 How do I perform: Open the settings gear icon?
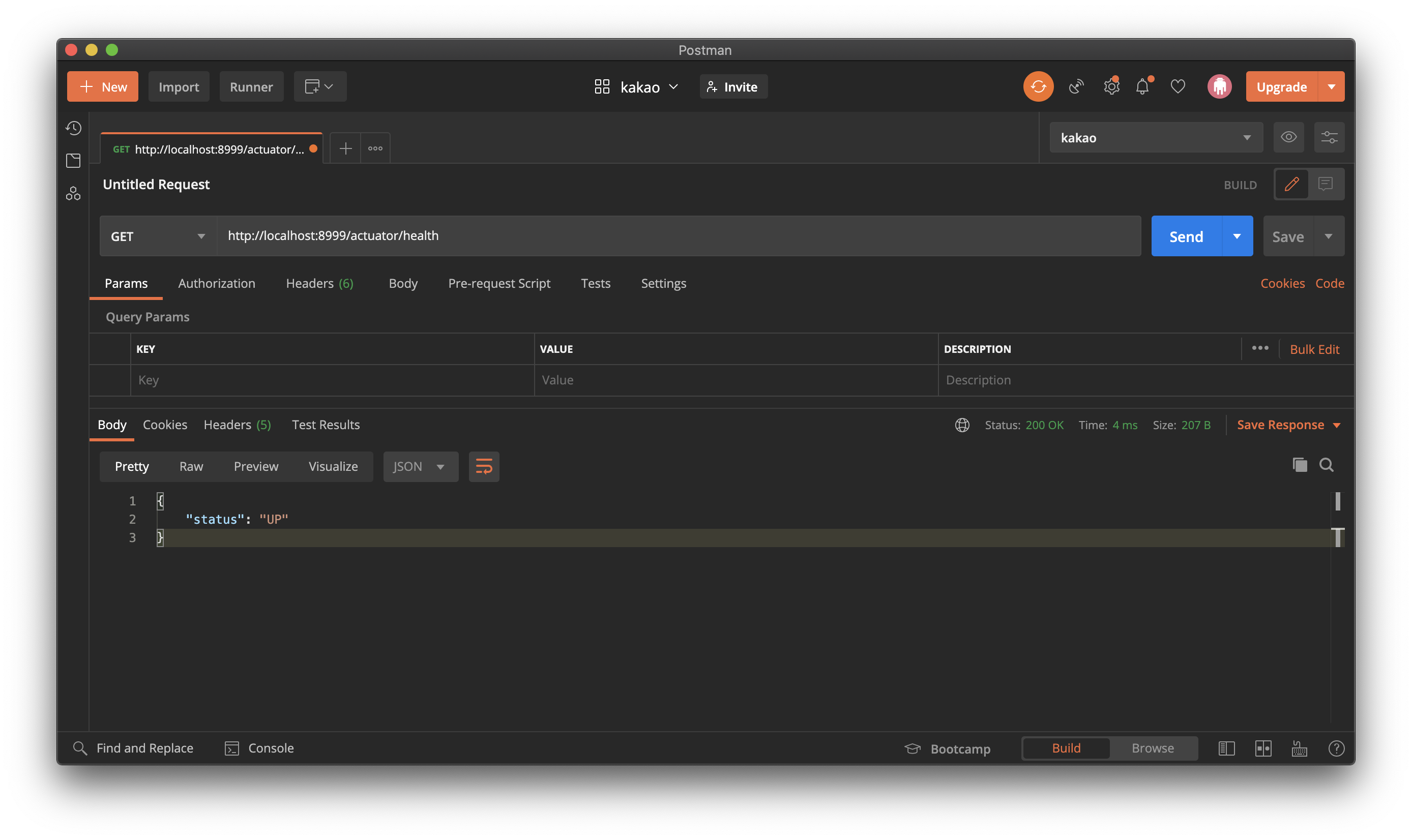pyautogui.click(x=1111, y=86)
